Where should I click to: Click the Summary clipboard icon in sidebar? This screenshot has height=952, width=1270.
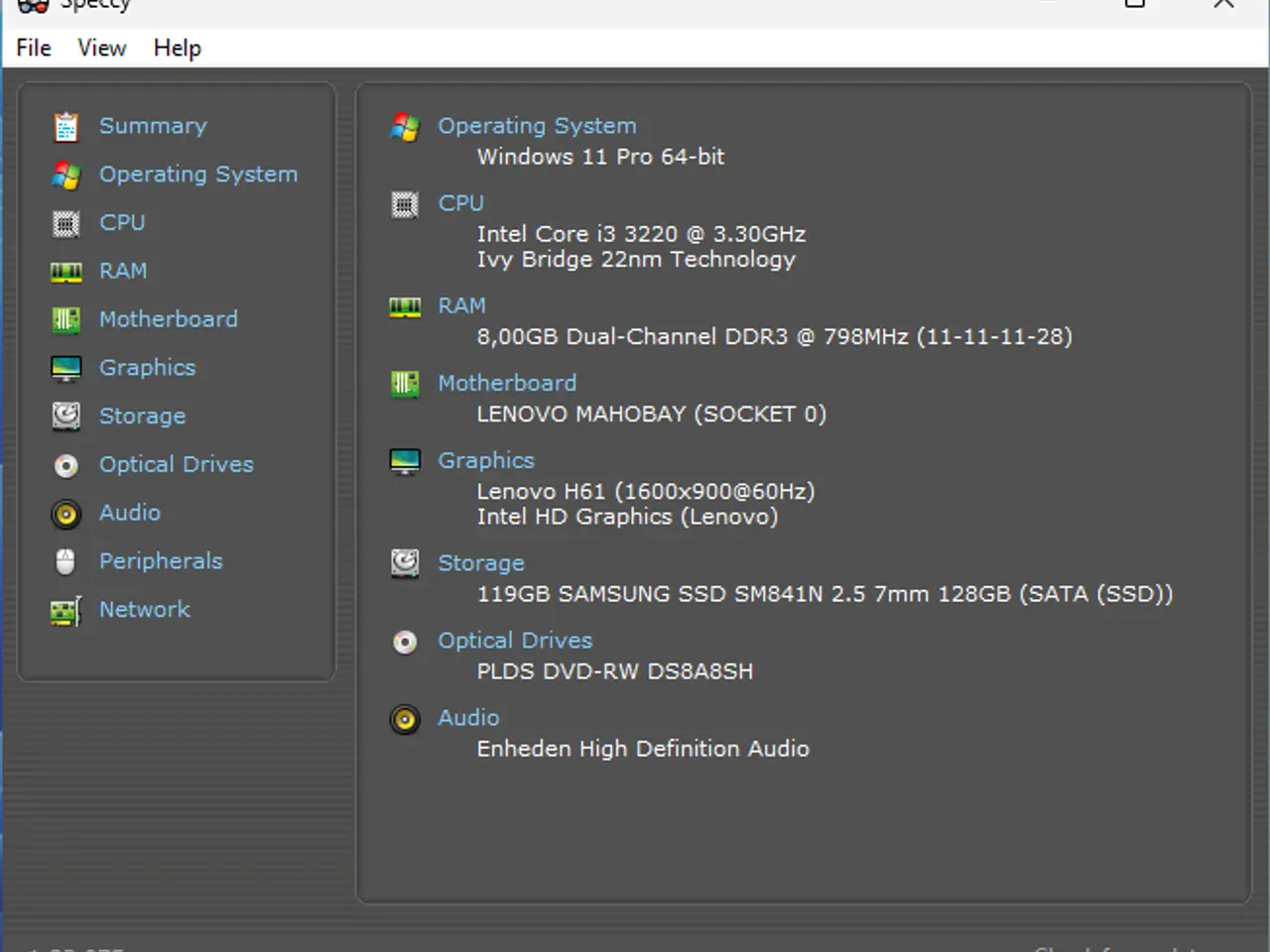[x=66, y=127]
